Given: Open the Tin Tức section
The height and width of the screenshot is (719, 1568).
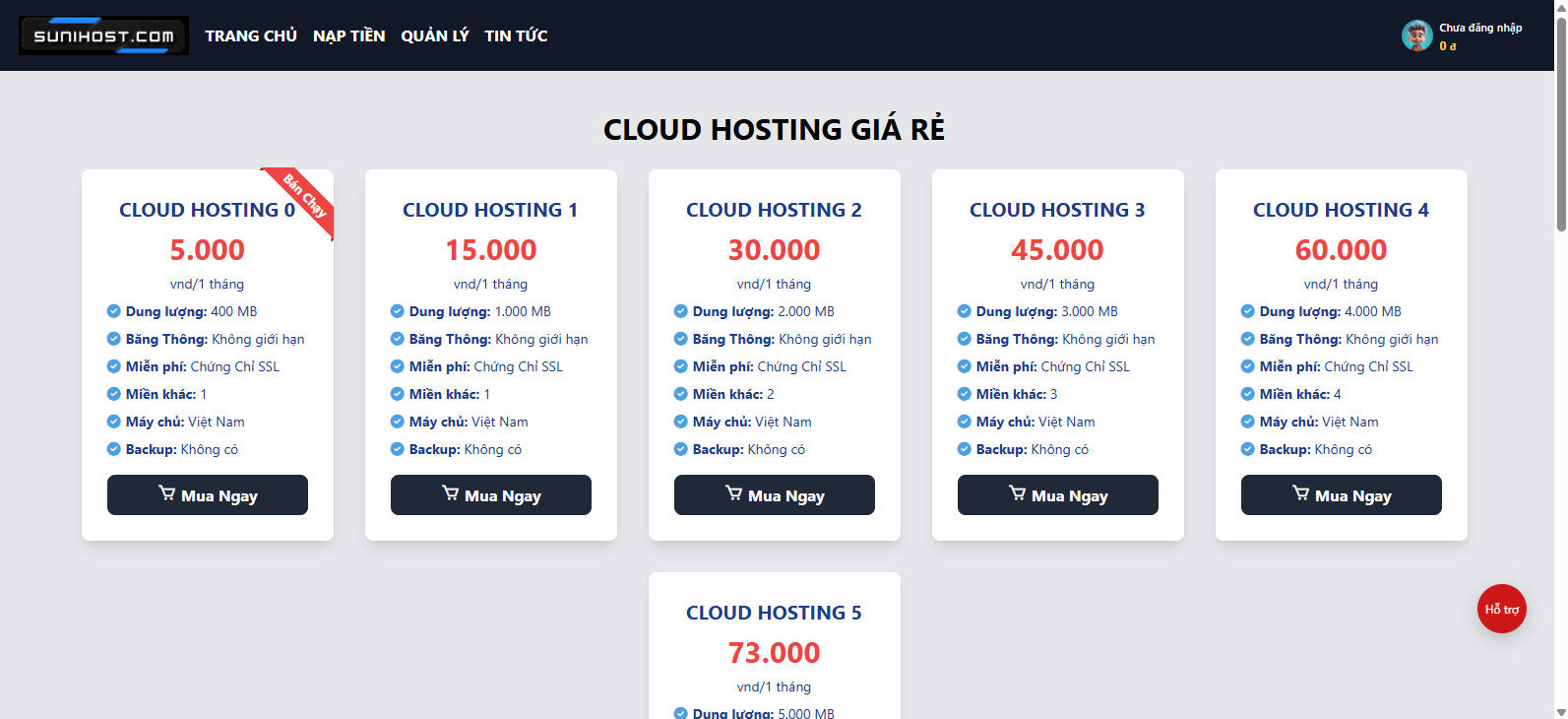Looking at the screenshot, I should [516, 35].
